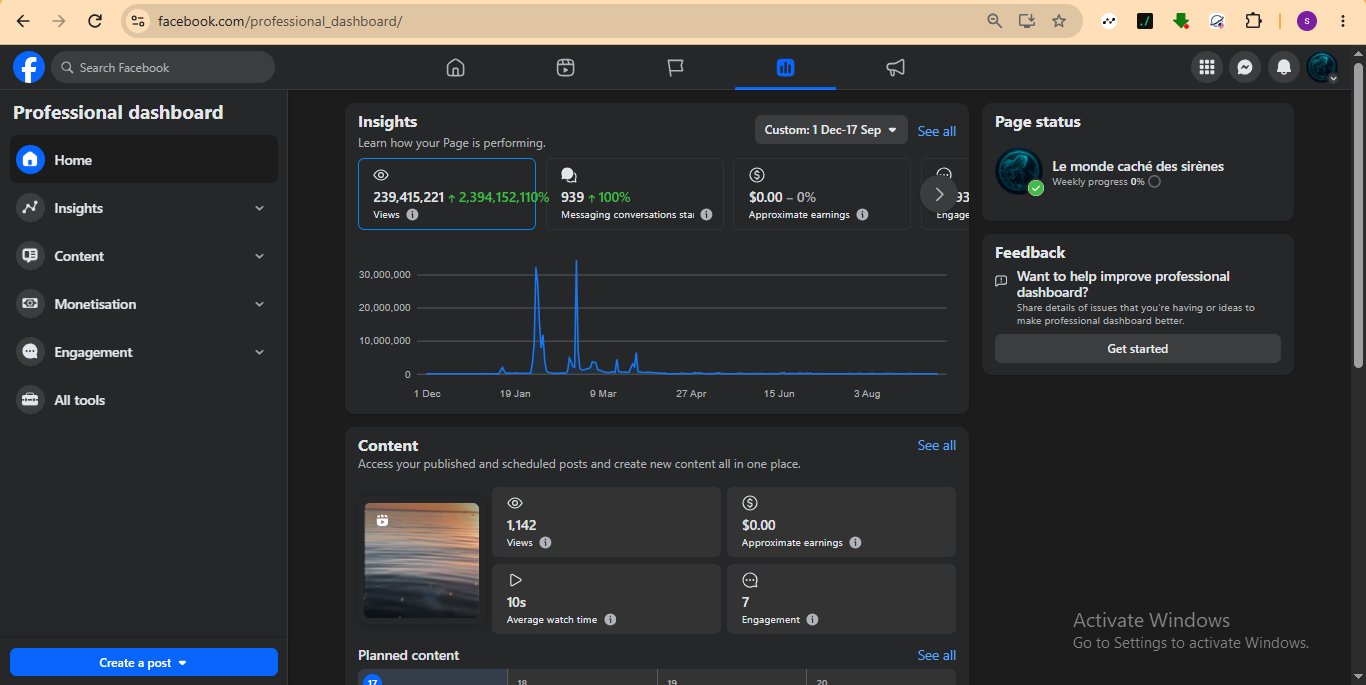Click the Get started feedback button
Screen dimensions: 1366x685
tap(1137, 349)
